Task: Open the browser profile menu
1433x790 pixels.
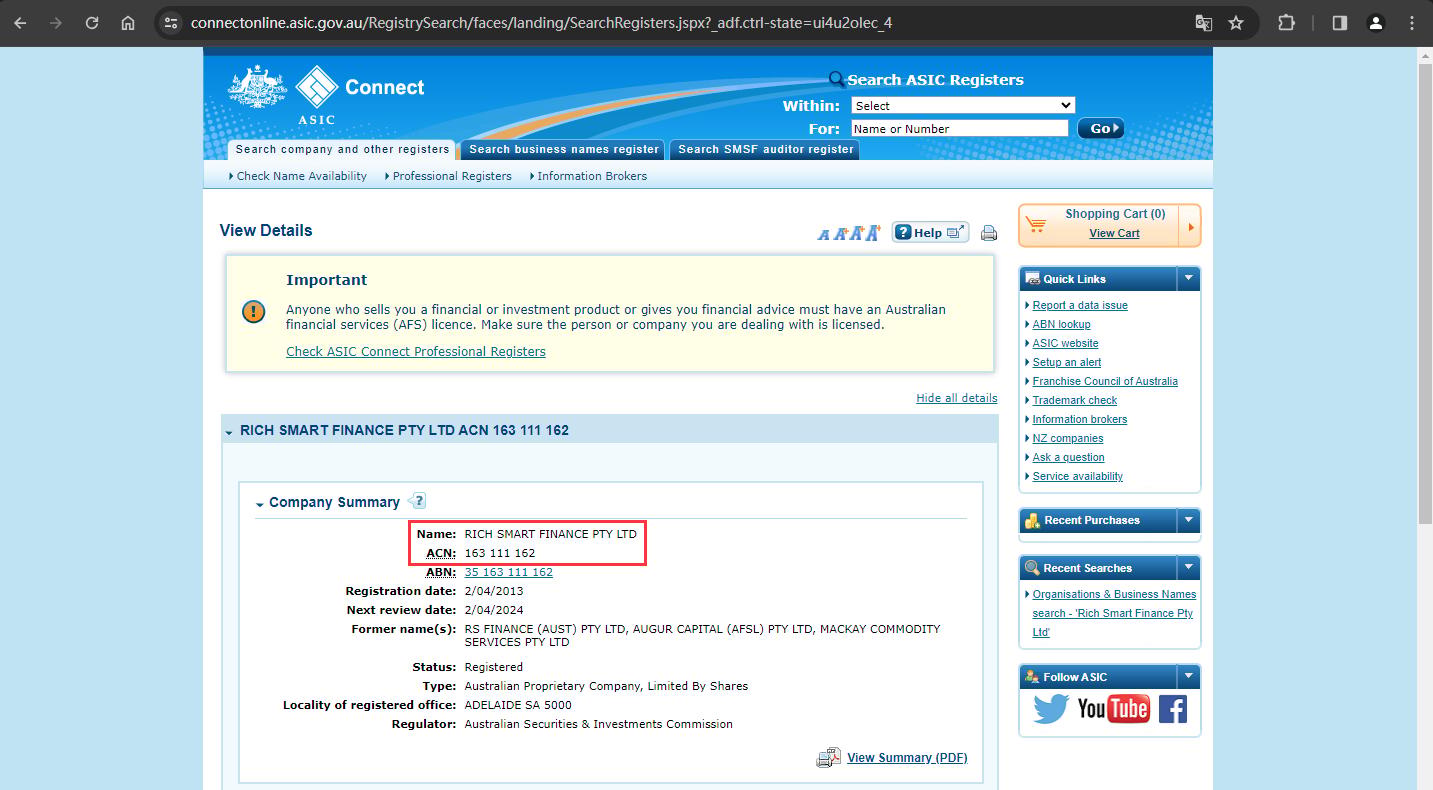Action: [x=1376, y=22]
